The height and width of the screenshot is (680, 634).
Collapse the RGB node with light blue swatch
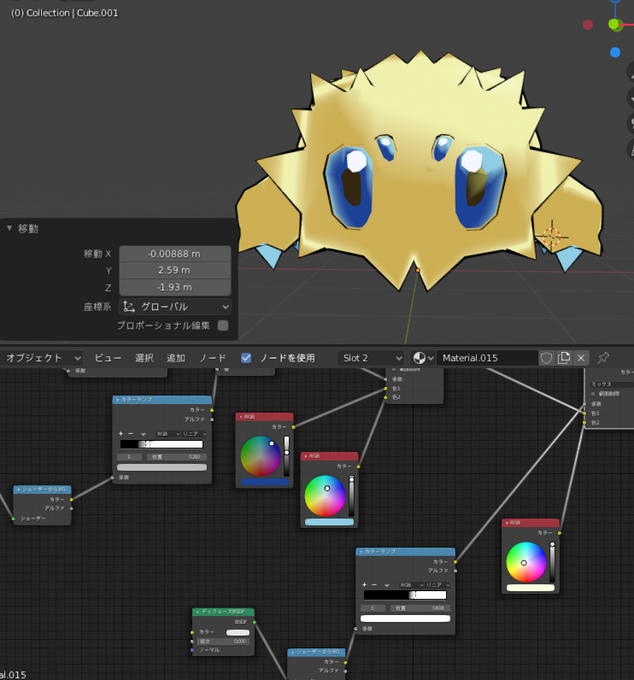(x=305, y=456)
